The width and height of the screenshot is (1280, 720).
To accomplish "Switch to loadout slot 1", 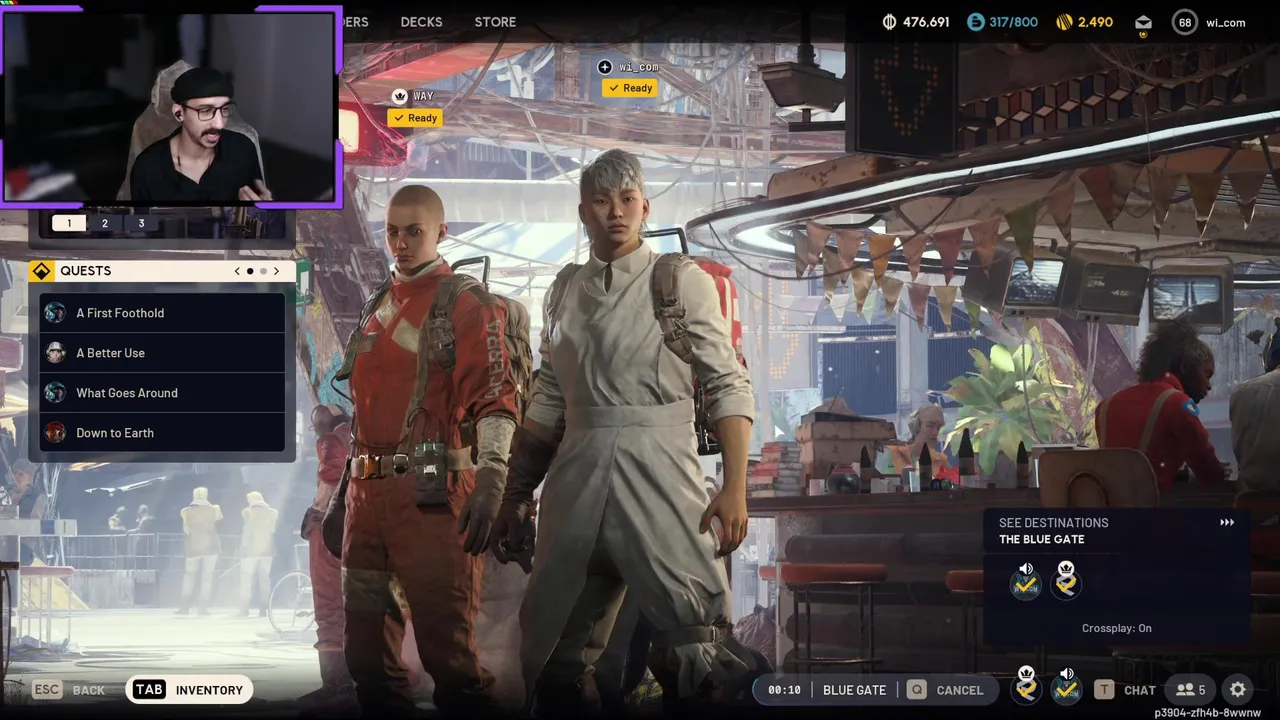I will [69, 223].
